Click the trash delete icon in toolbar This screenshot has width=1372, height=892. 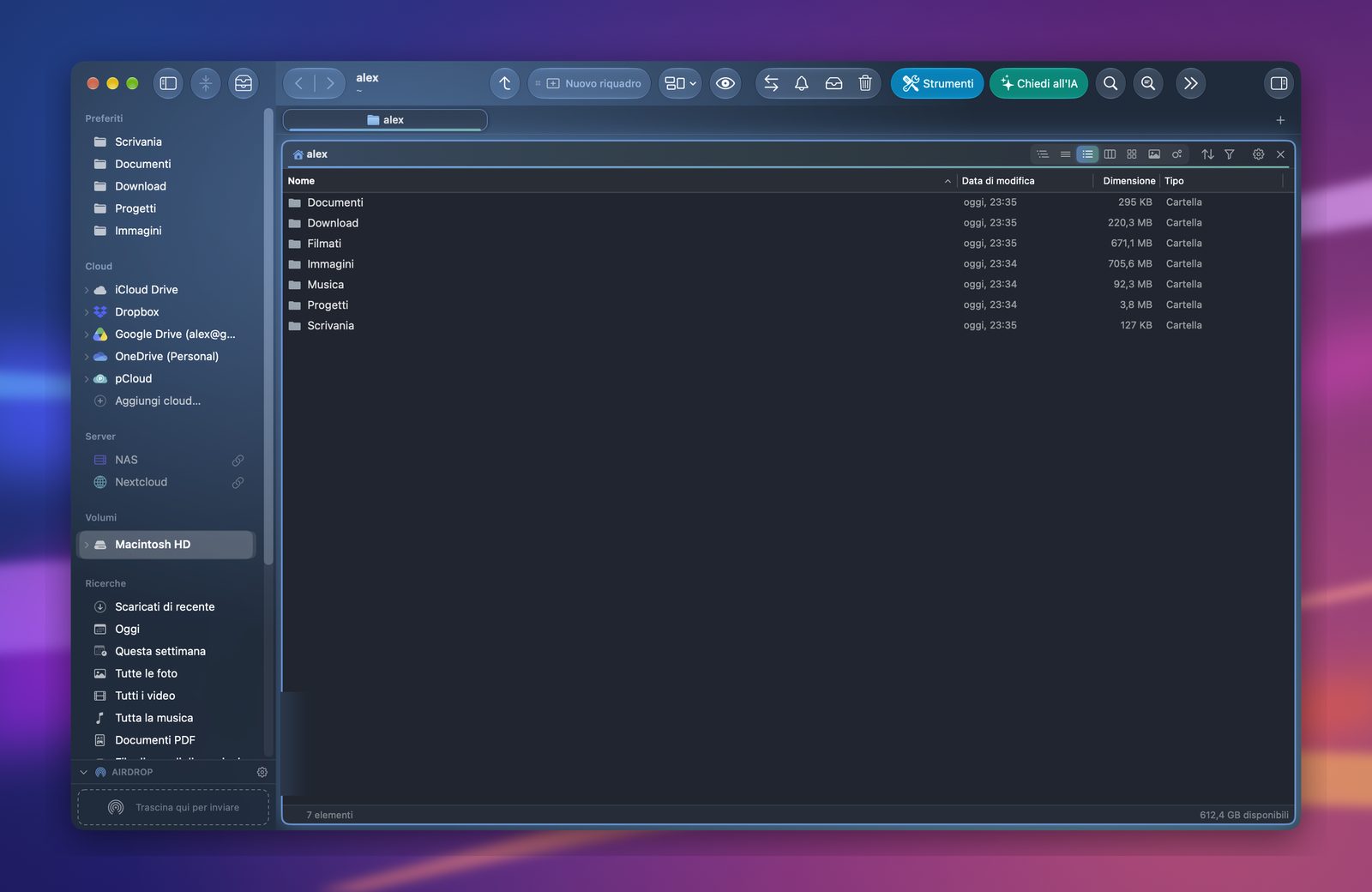pyautogui.click(x=865, y=83)
